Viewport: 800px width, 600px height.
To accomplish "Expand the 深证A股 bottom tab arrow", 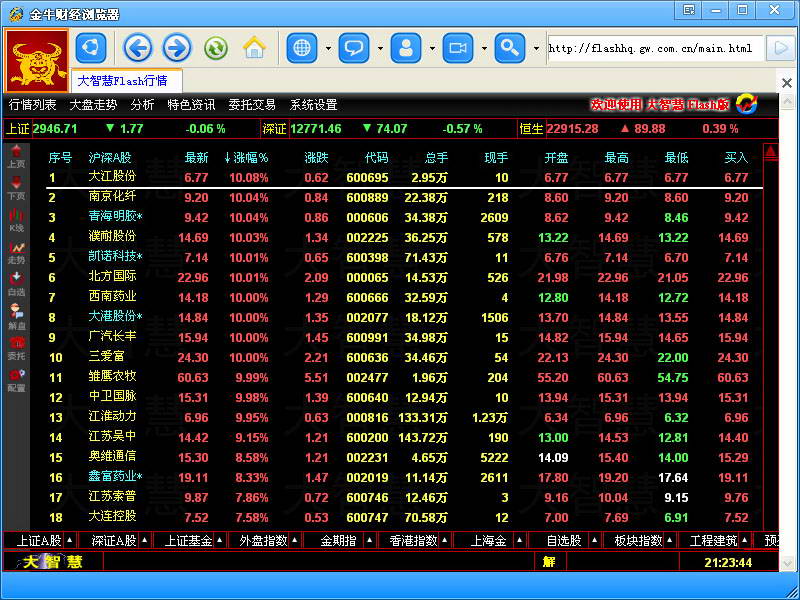I will pos(144,540).
